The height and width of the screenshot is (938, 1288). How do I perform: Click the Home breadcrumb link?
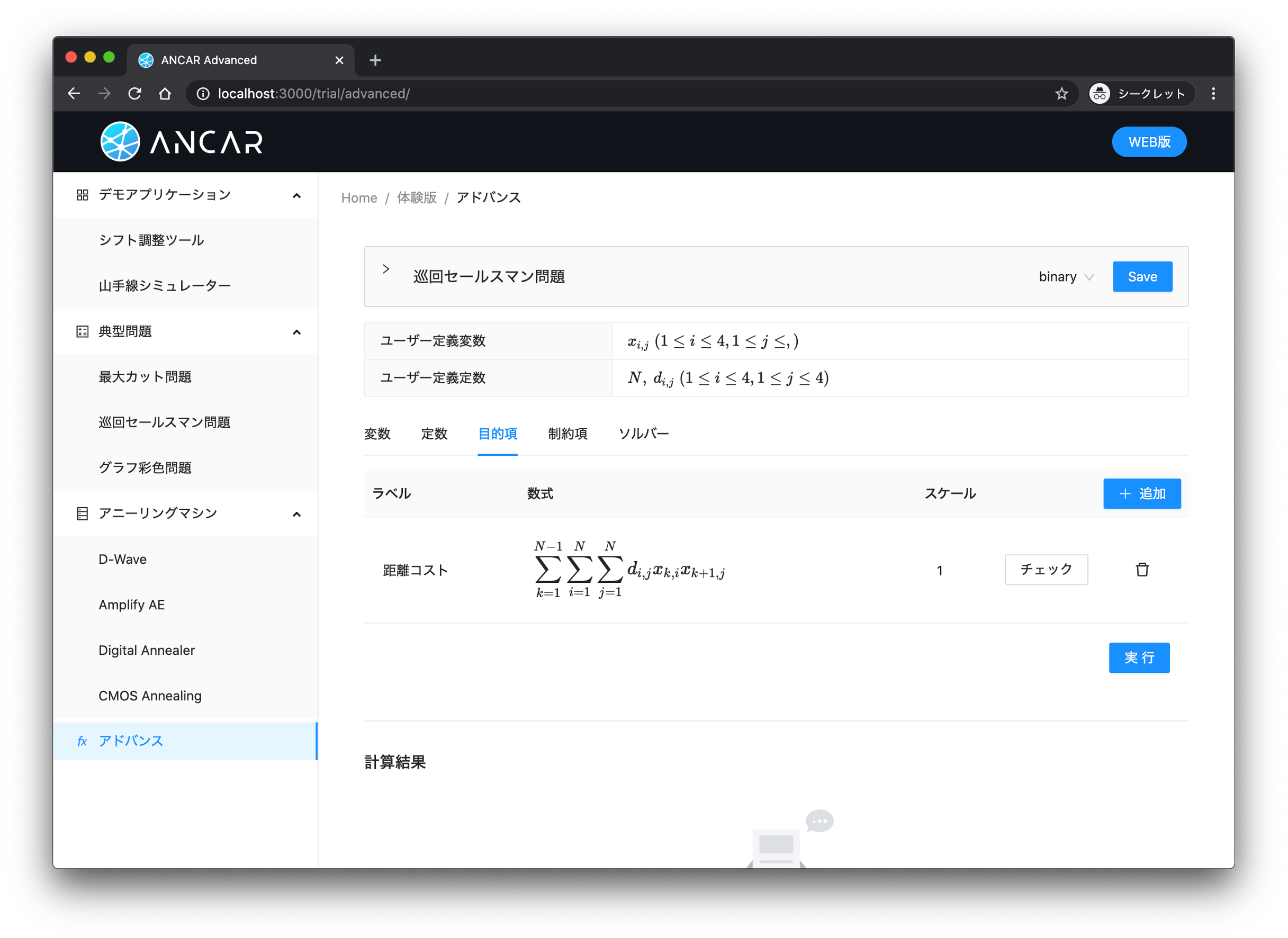pos(359,197)
